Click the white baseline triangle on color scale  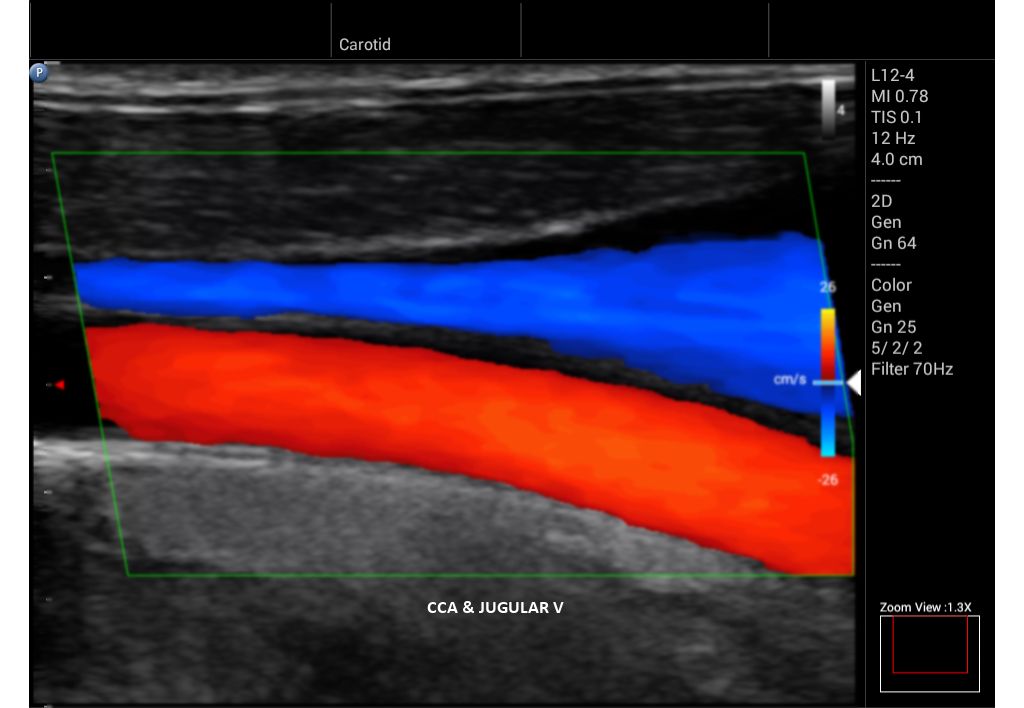[x=853, y=382]
